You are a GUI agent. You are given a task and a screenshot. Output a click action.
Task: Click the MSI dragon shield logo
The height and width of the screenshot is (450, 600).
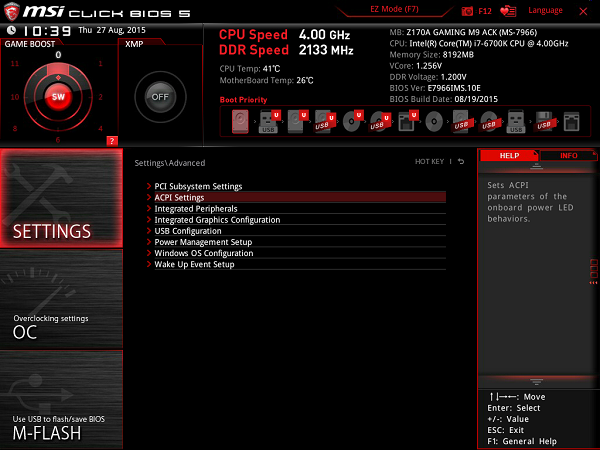coord(11,11)
